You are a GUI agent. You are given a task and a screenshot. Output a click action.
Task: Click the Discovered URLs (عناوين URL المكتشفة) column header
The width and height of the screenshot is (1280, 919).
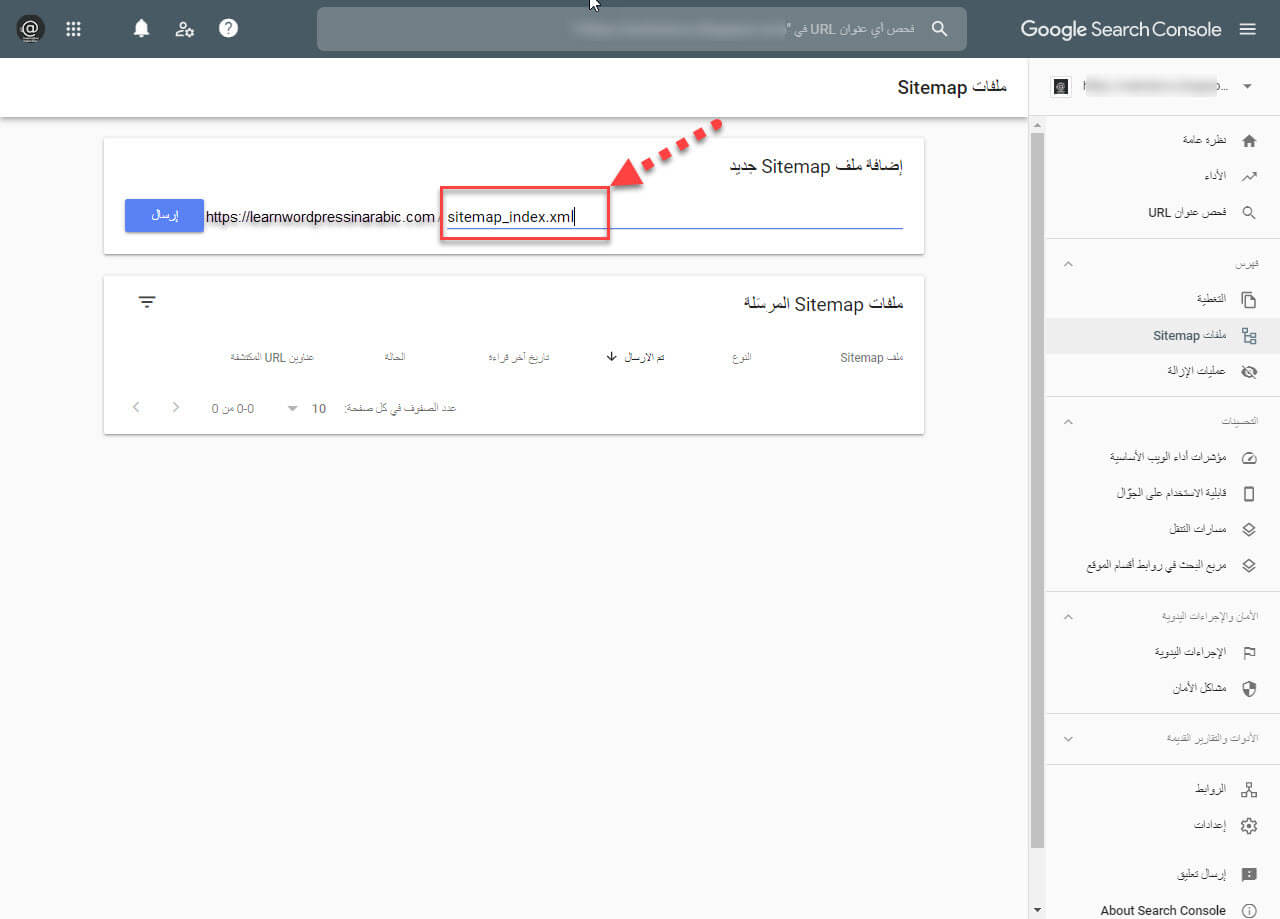tap(272, 358)
